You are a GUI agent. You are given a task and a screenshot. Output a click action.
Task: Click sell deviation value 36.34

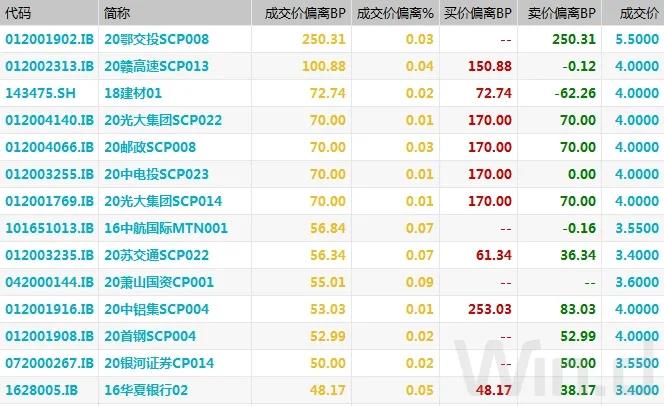pyautogui.click(x=578, y=255)
